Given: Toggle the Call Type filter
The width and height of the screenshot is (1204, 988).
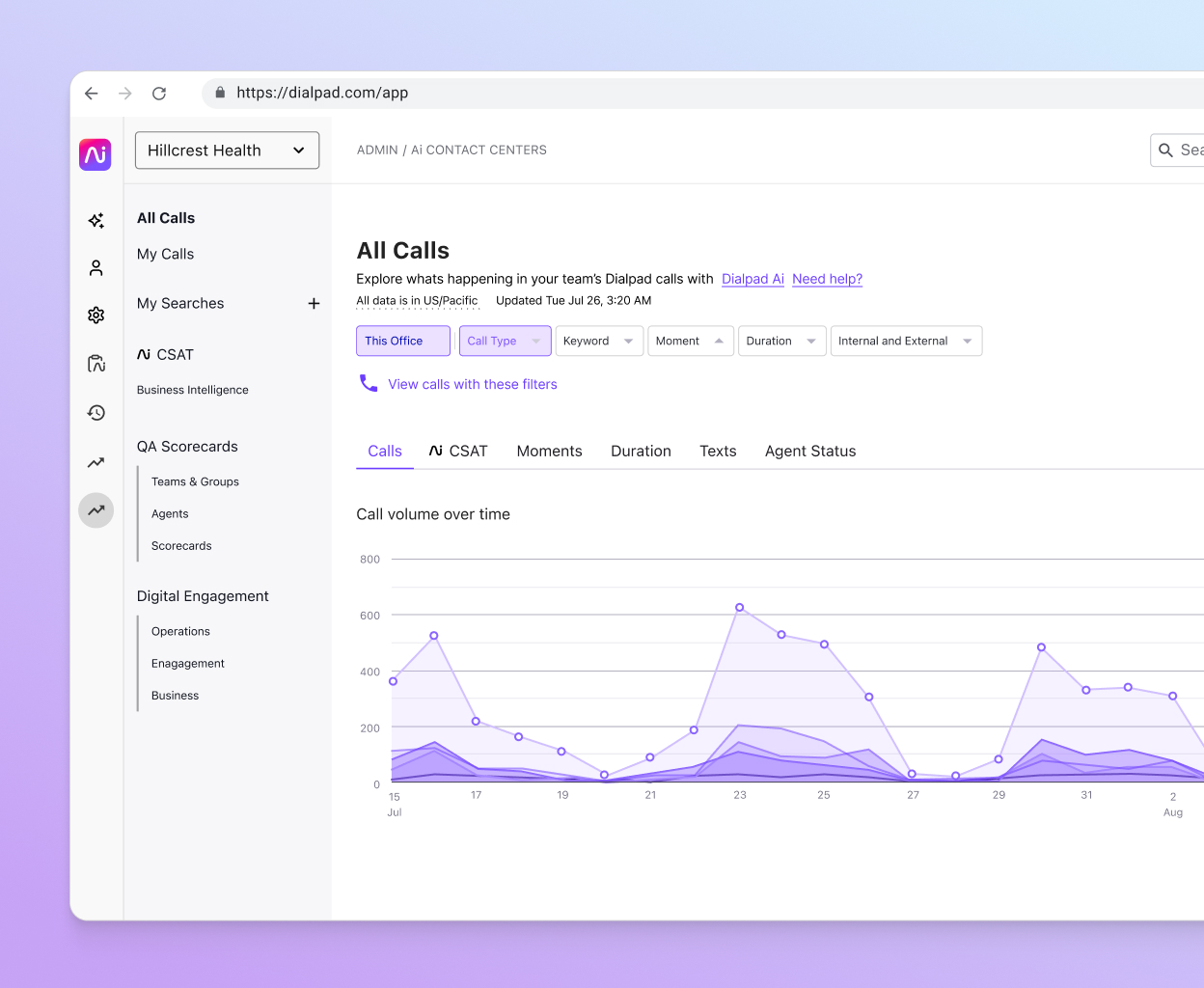Looking at the screenshot, I should click(505, 341).
